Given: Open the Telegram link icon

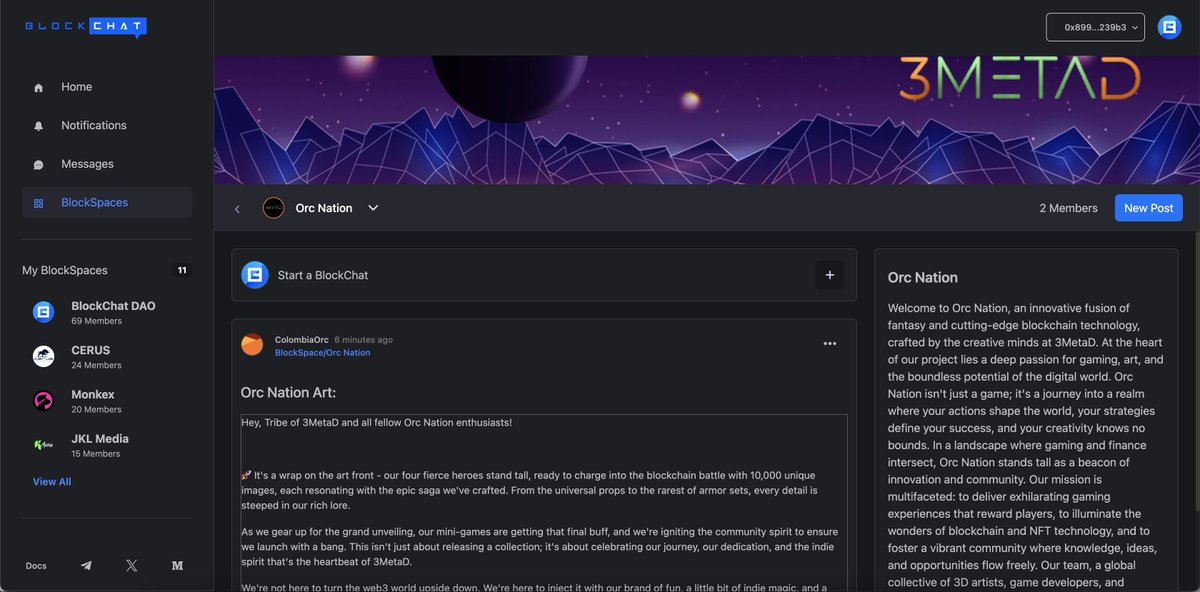Looking at the screenshot, I should tap(86, 566).
